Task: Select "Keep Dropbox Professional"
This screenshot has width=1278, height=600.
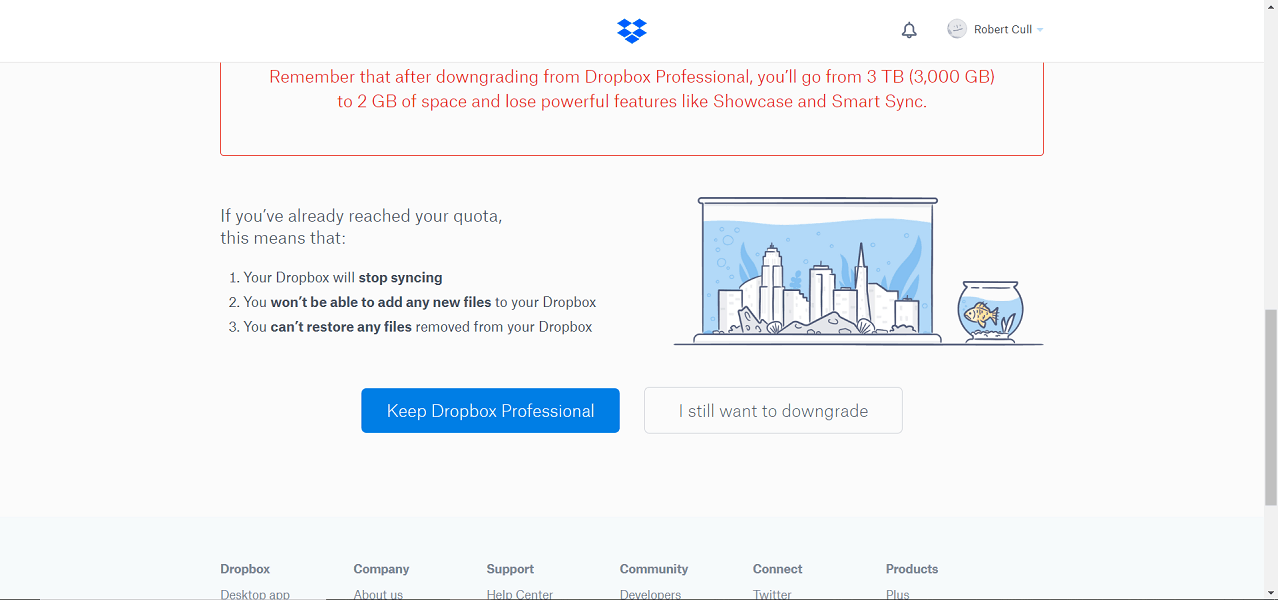Action: point(490,410)
